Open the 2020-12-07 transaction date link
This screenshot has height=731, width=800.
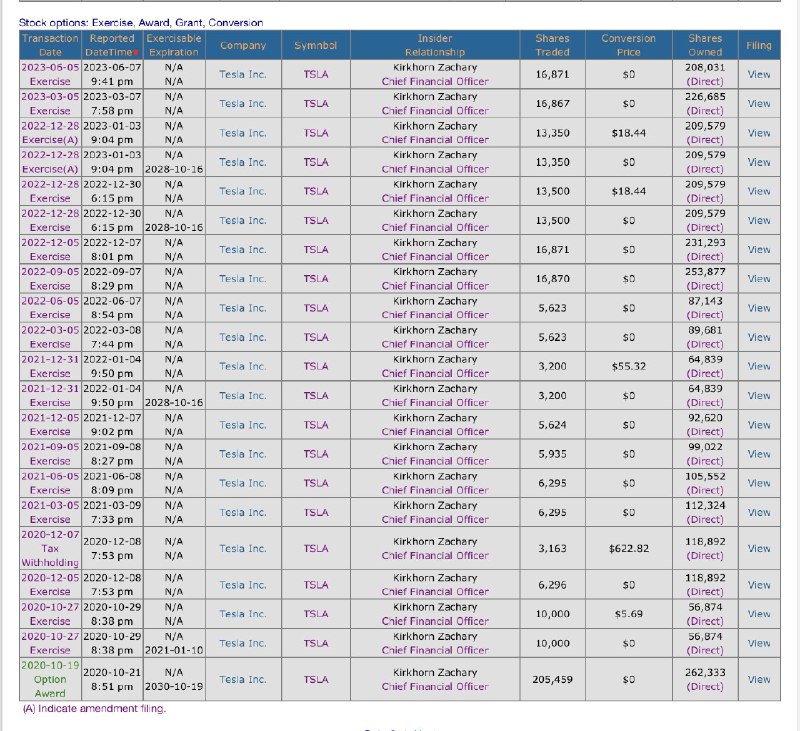50,535
